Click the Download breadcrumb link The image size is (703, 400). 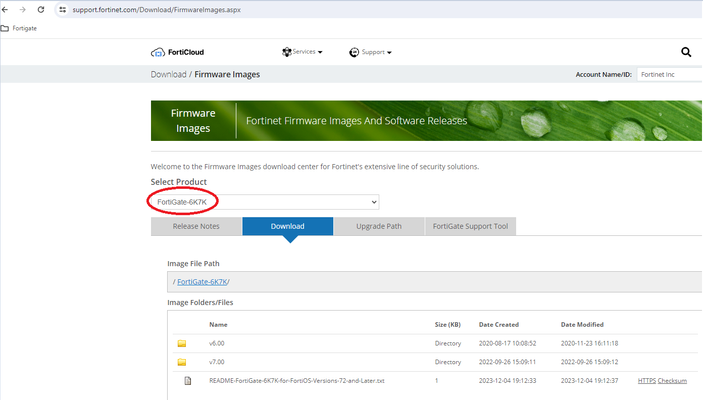pos(168,74)
